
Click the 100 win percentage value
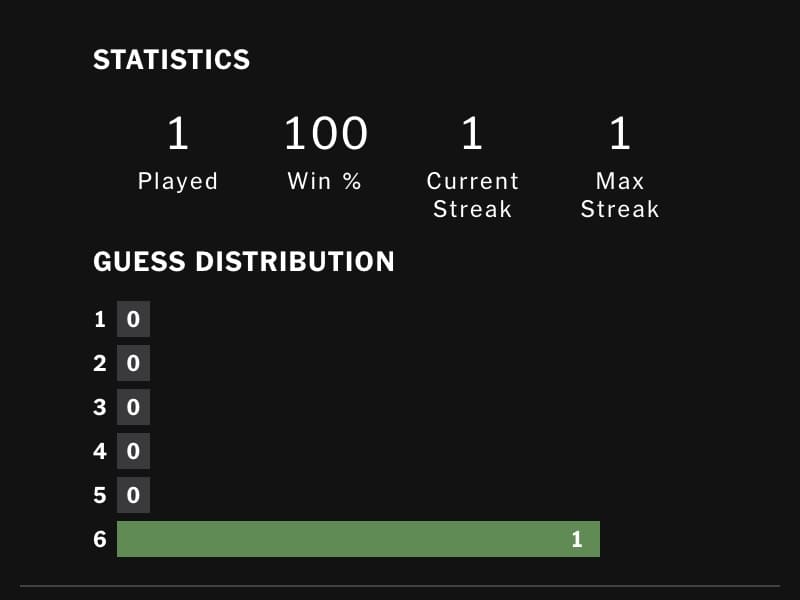pos(326,133)
